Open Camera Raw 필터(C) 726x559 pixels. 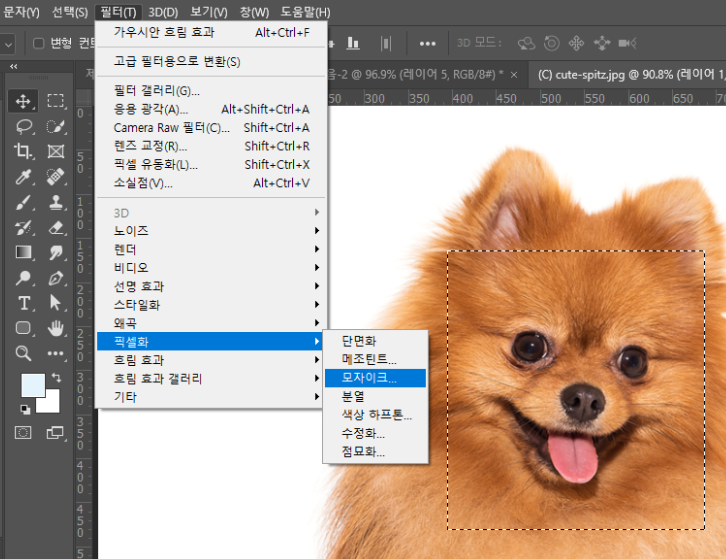pyautogui.click(x=211, y=128)
